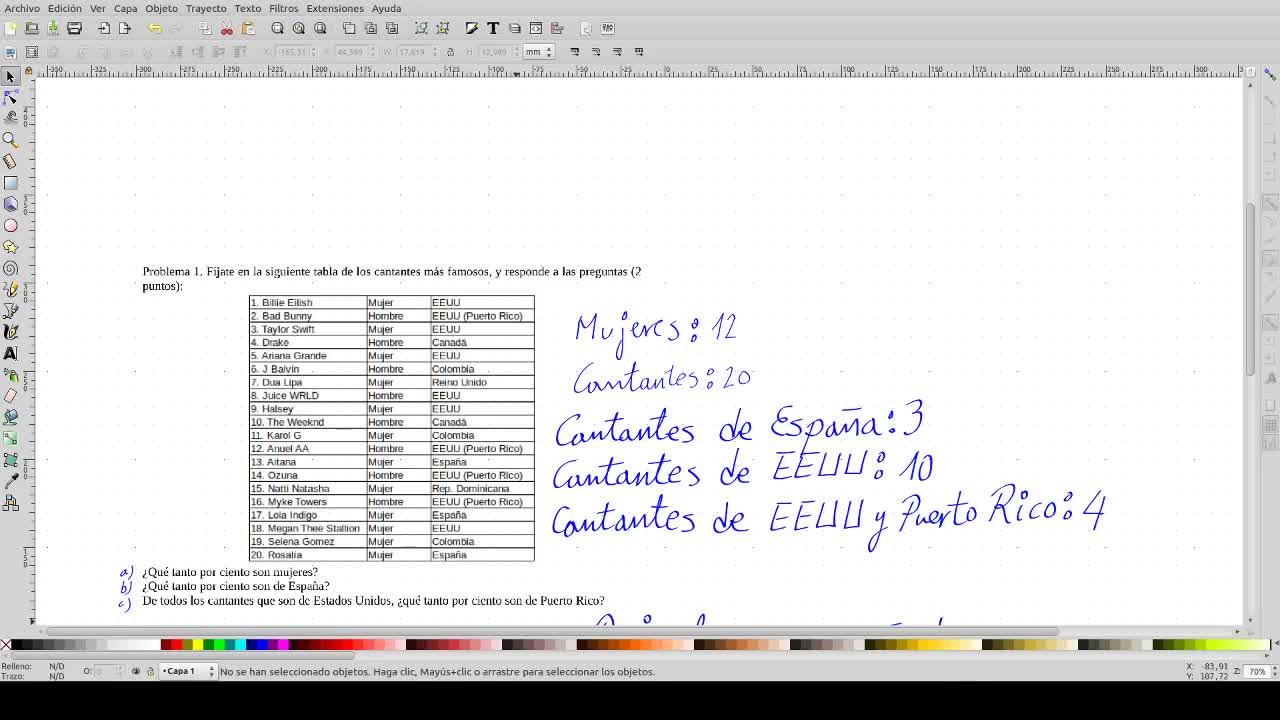This screenshot has height=720, width=1280.
Task: Select the Connector diagram tool
Action: click(11, 503)
